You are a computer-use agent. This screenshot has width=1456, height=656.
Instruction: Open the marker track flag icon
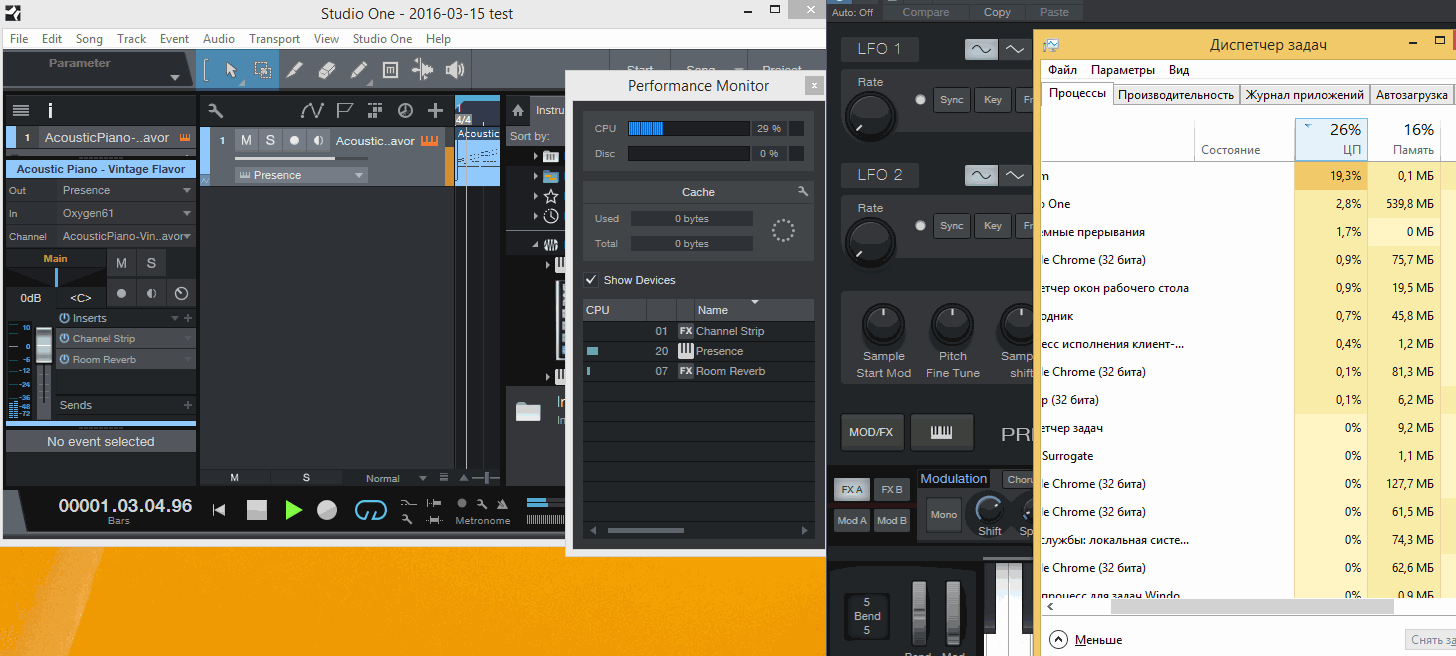tap(344, 111)
